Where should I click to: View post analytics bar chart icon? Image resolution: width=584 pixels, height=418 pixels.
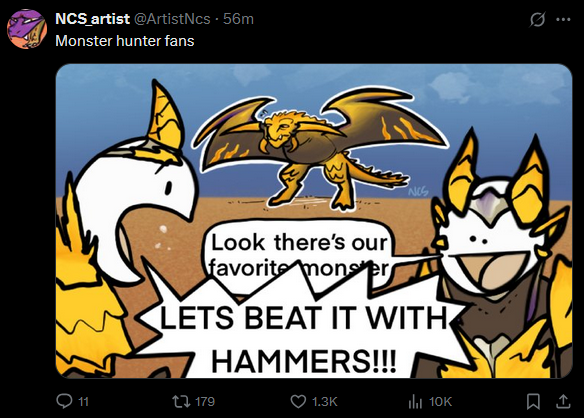pyautogui.click(x=415, y=401)
